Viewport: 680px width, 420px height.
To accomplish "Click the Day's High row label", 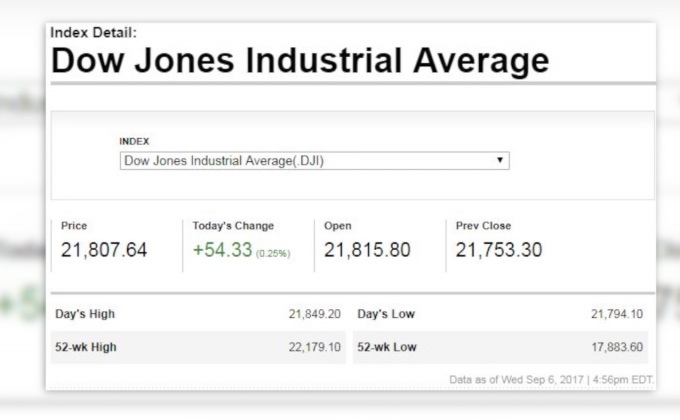I will (85, 314).
